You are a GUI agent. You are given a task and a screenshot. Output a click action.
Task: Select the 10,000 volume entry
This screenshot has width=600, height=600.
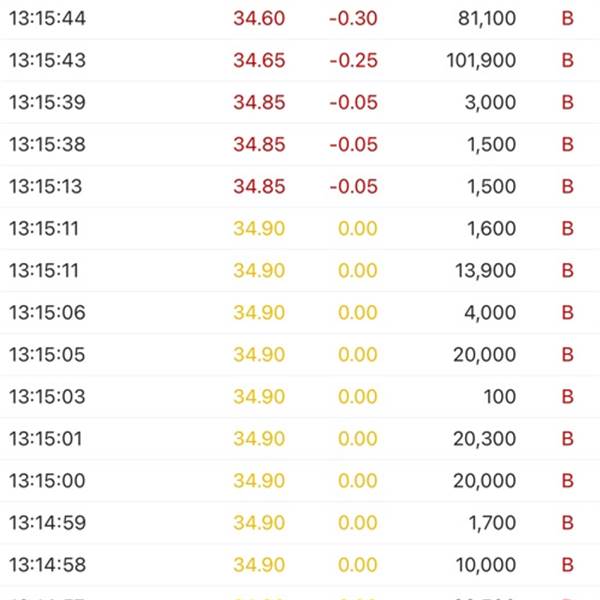[x=486, y=565]
